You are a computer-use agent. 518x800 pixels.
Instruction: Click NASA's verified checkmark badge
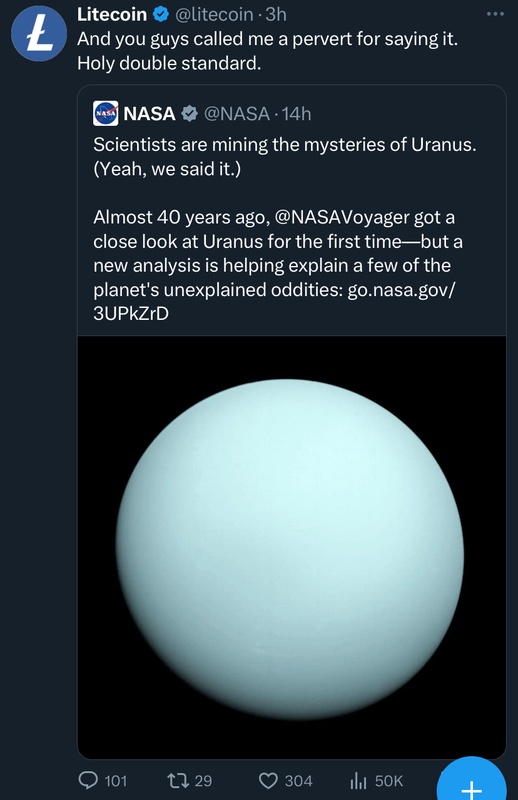click(x=190, y=113)
